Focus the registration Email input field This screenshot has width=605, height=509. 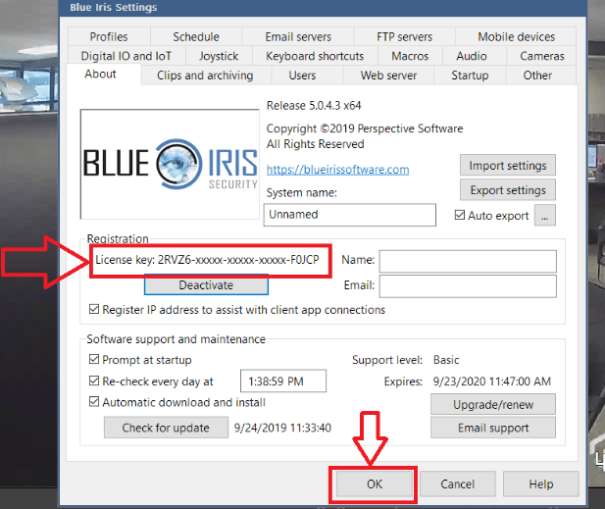pos(466,286)
